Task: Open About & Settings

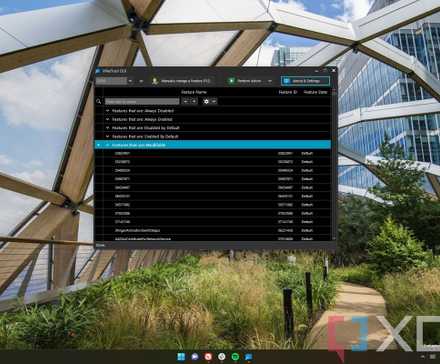Action: (305, 81)
